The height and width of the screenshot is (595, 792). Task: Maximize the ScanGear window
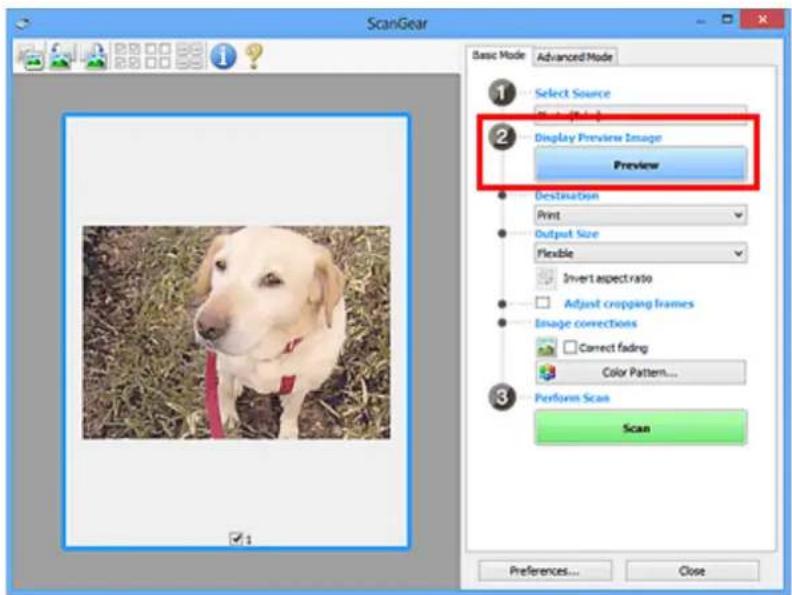[727, 20]
